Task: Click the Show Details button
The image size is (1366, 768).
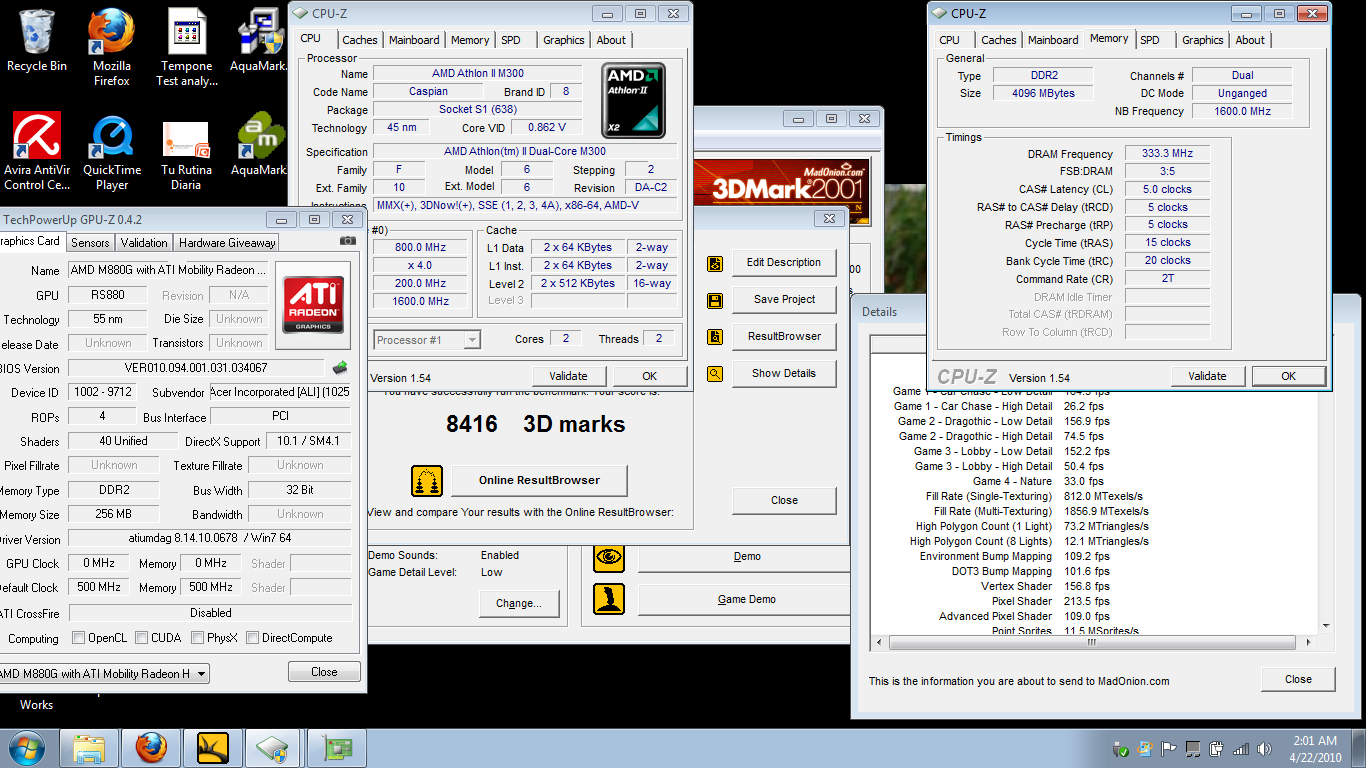Action: [x=784, y=373]
